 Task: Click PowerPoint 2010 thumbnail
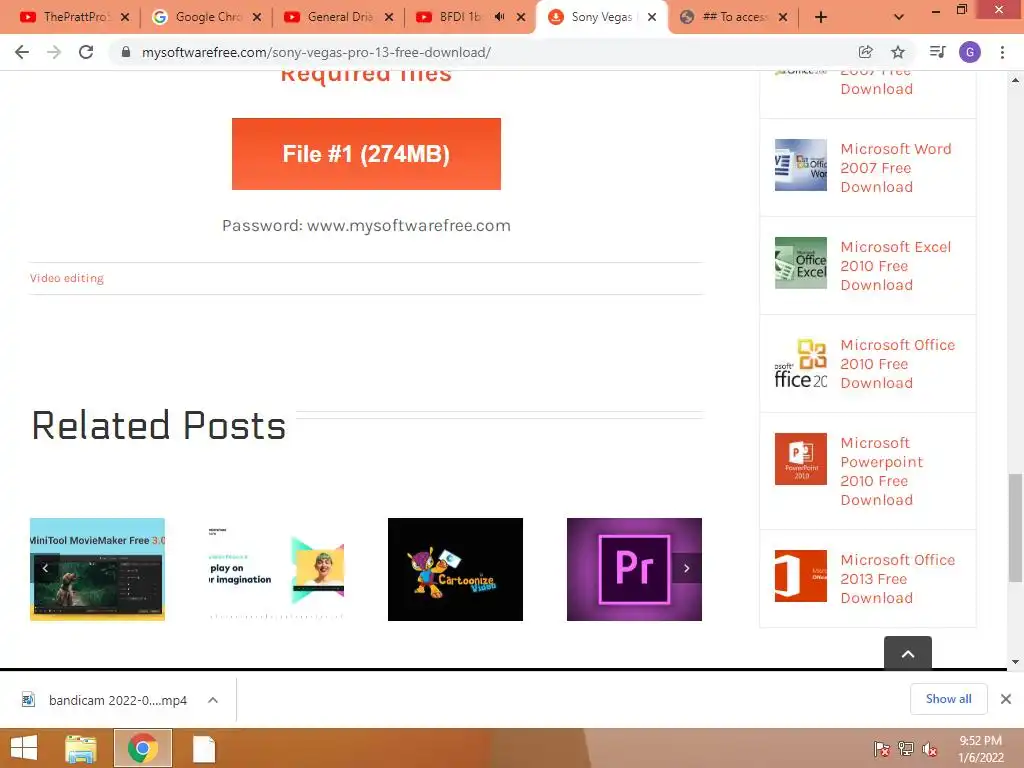tap(801, 459)
